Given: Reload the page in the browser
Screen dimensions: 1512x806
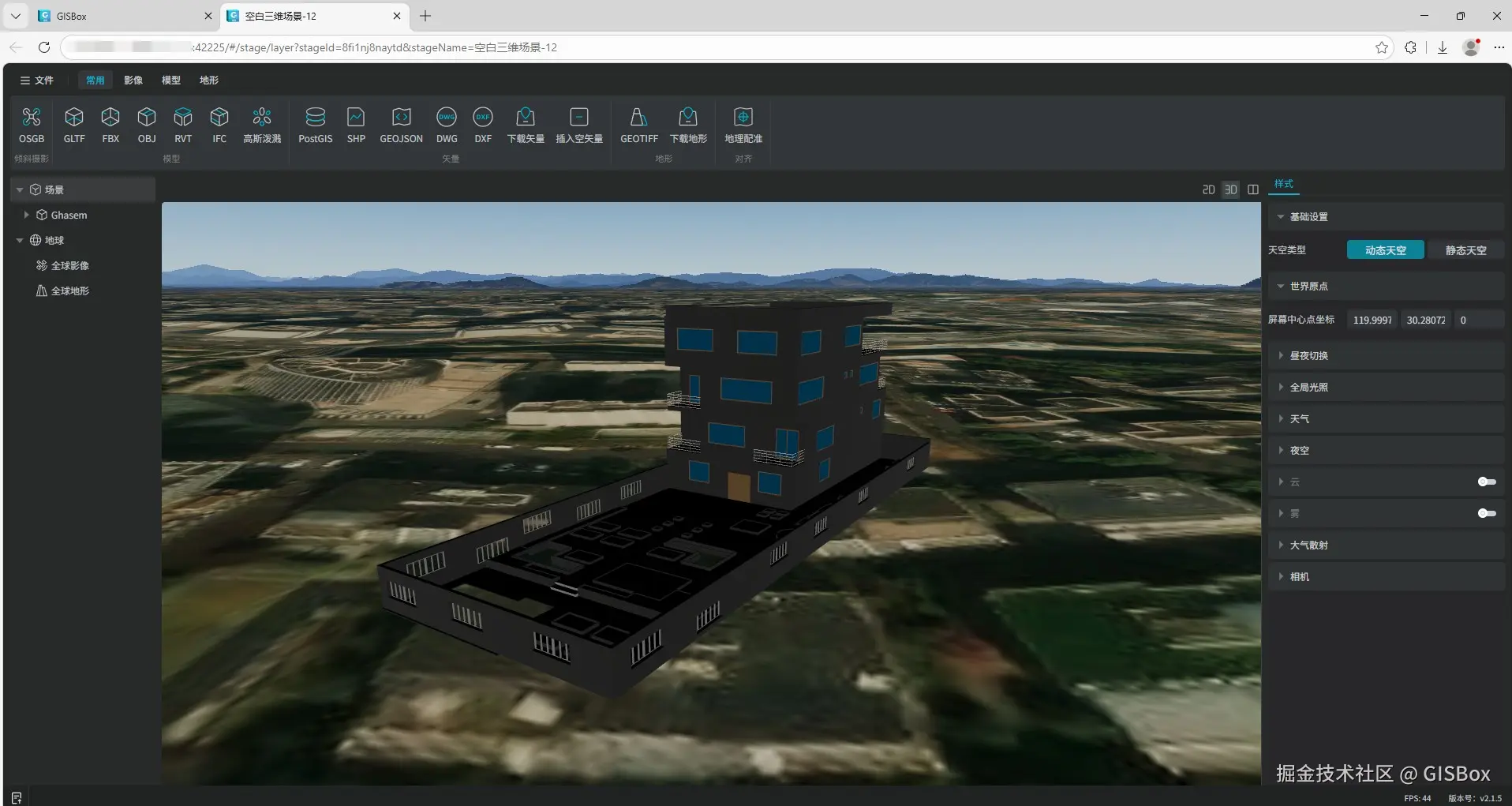Looking at the screenshot, I should [x=44, y=47].
